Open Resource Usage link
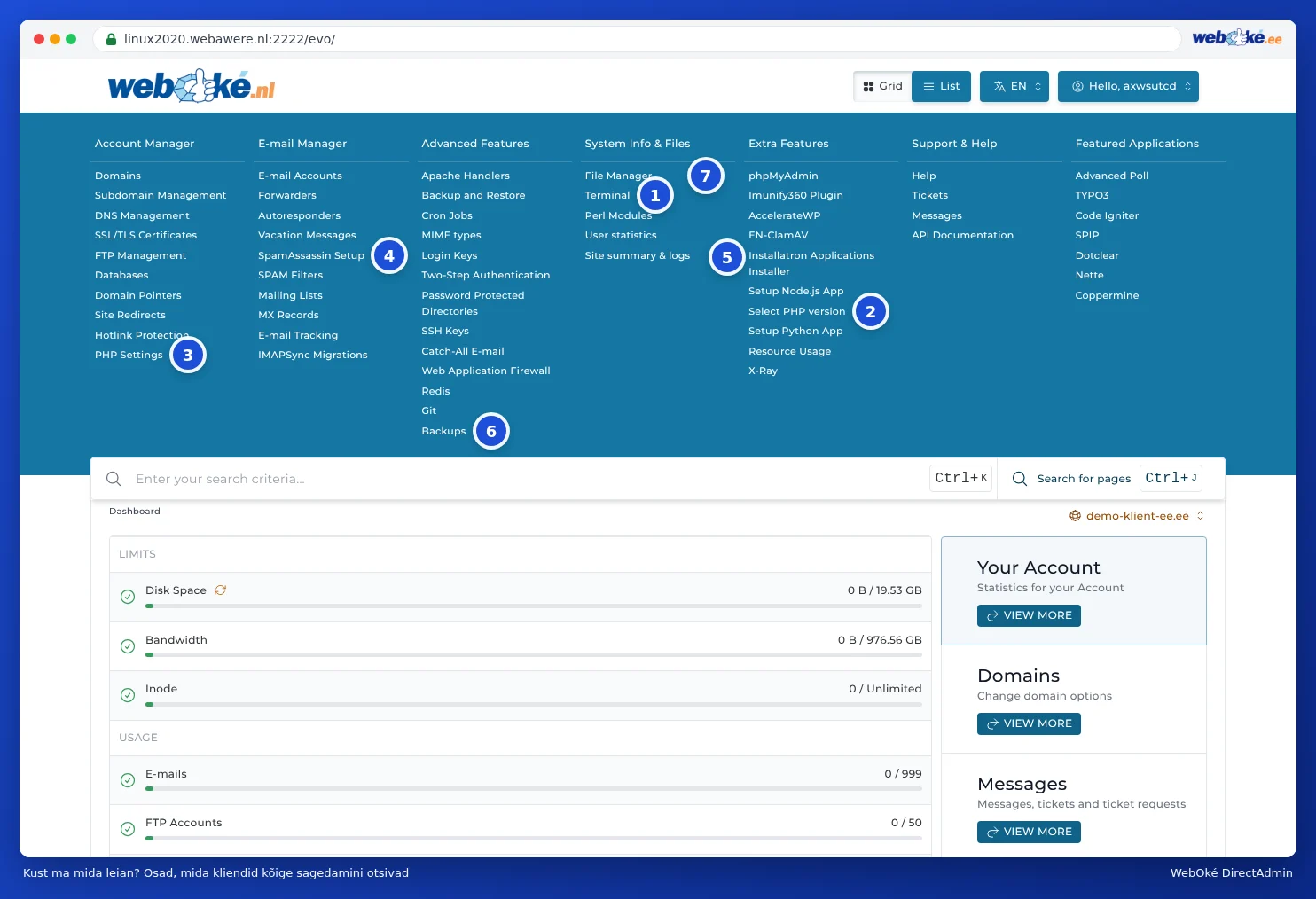This screenshot has height=899, width=1316. pyautogui.click(x=789, y=351)
